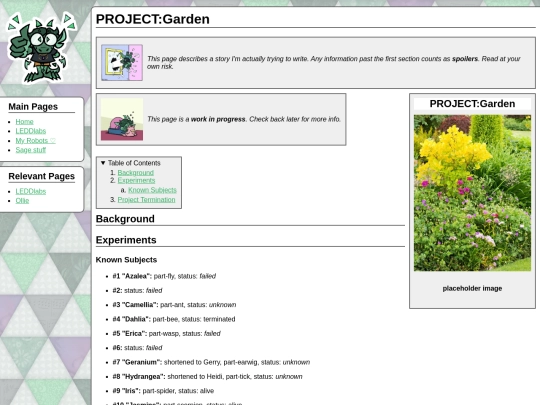Go to Home in Main Pages
540x405 pixels.
click(24, 122)
